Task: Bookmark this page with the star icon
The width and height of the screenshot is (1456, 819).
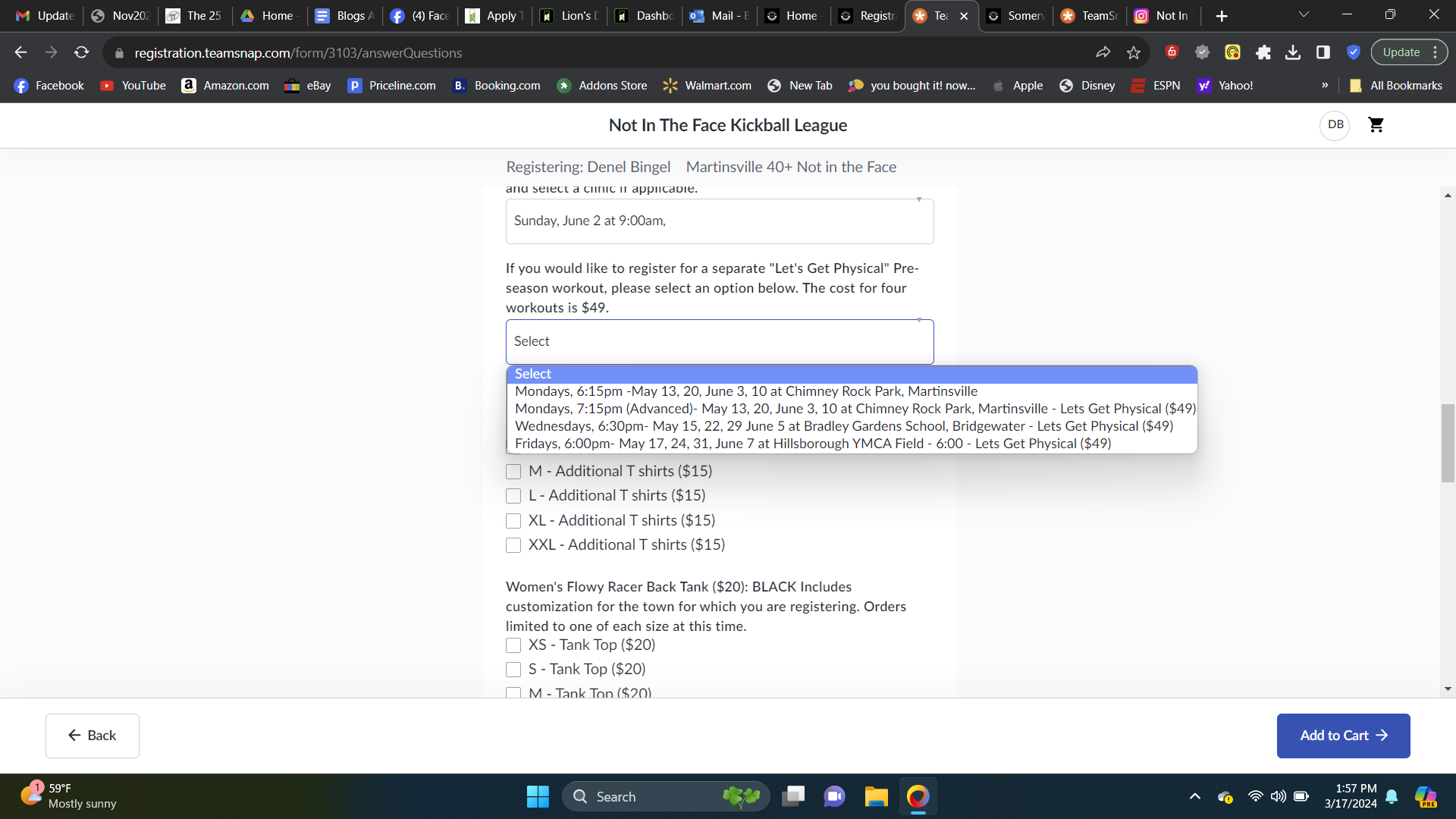Action: pos(1134,52)
